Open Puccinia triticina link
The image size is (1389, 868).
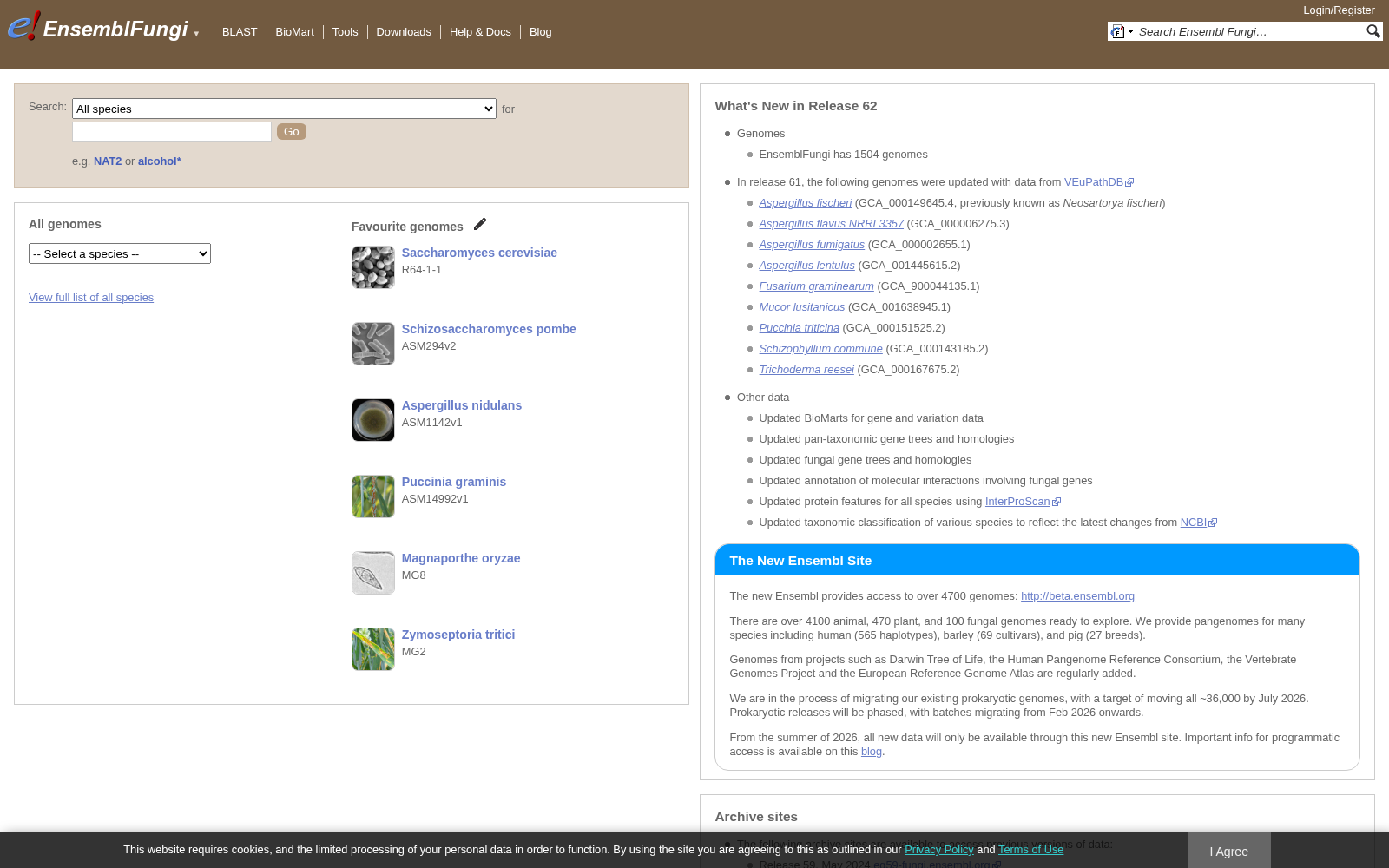click(x=800, y=328)
